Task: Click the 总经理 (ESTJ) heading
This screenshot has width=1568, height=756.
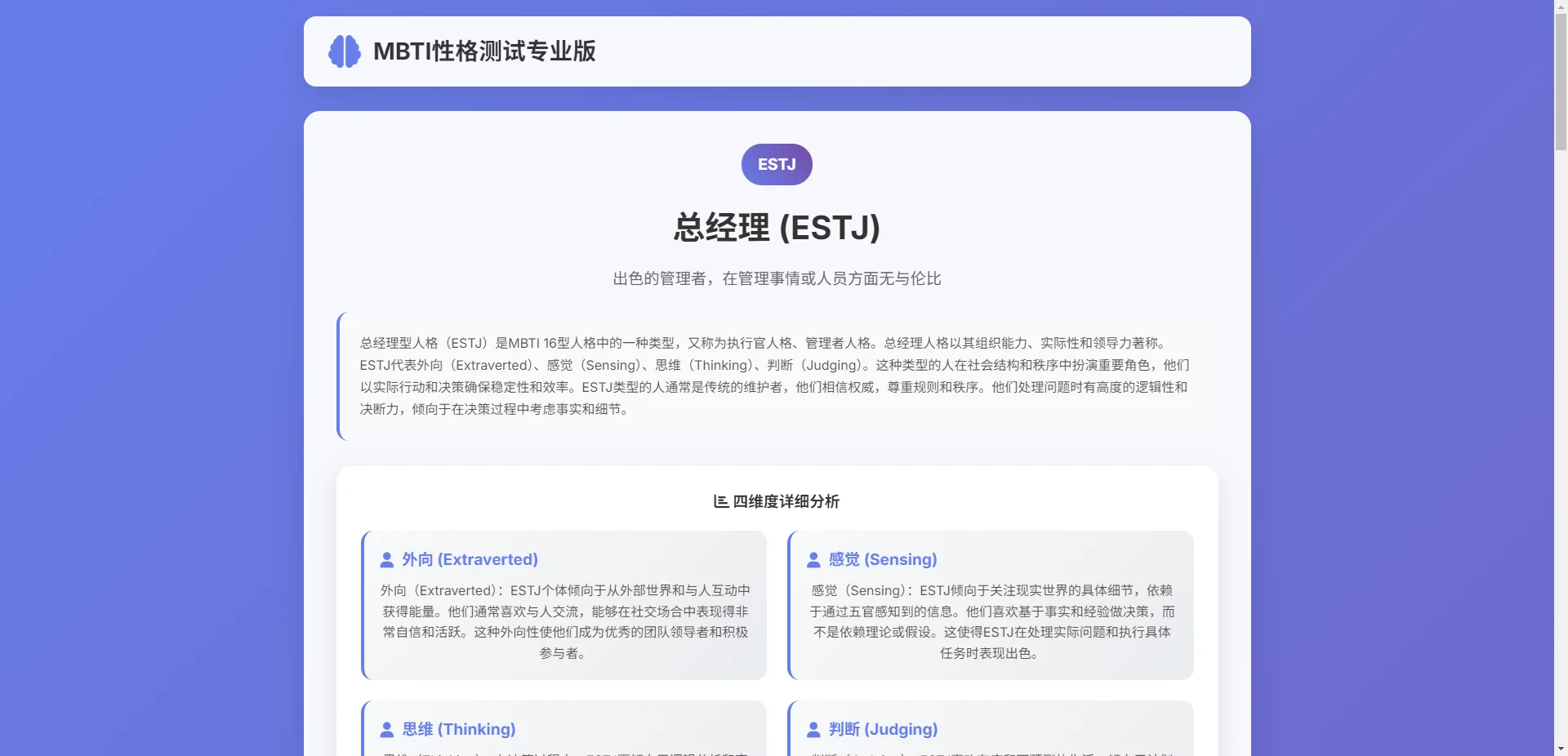Action: (777, 228)
